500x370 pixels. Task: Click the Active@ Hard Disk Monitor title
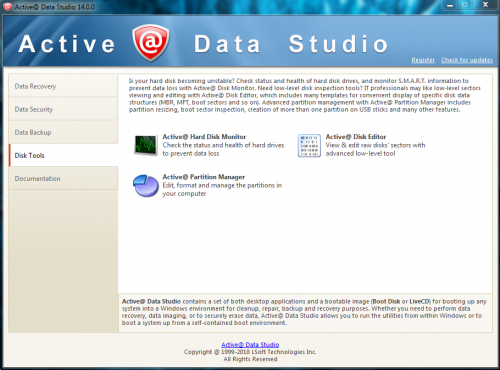(204, 137)
